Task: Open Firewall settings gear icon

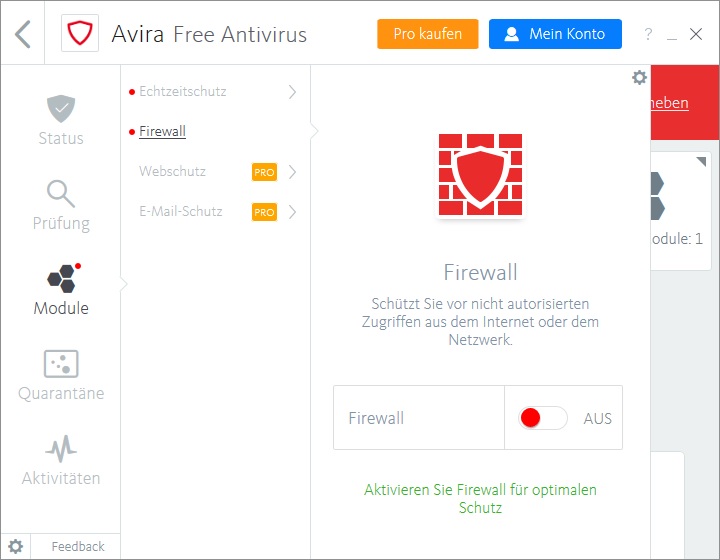Action: pyautogui.click(x=639, y=78)
